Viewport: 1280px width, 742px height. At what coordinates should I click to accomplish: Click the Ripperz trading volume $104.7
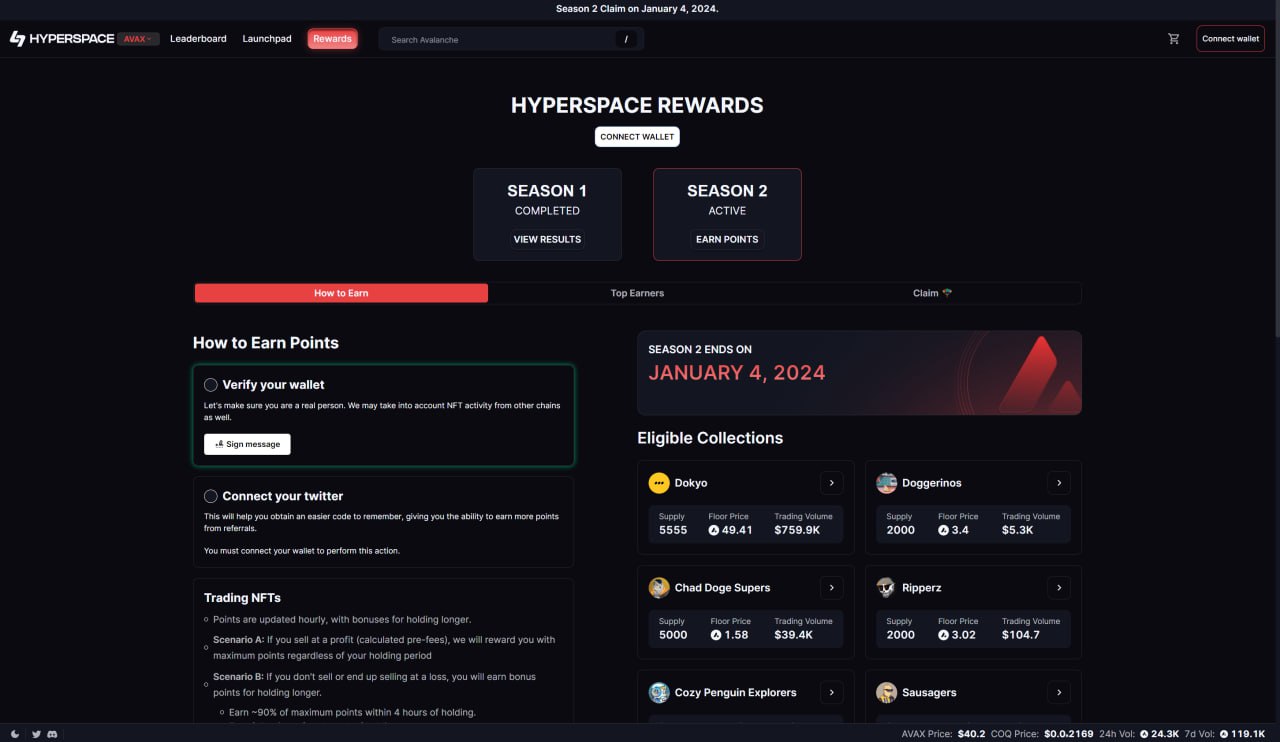click(1021, 635)
